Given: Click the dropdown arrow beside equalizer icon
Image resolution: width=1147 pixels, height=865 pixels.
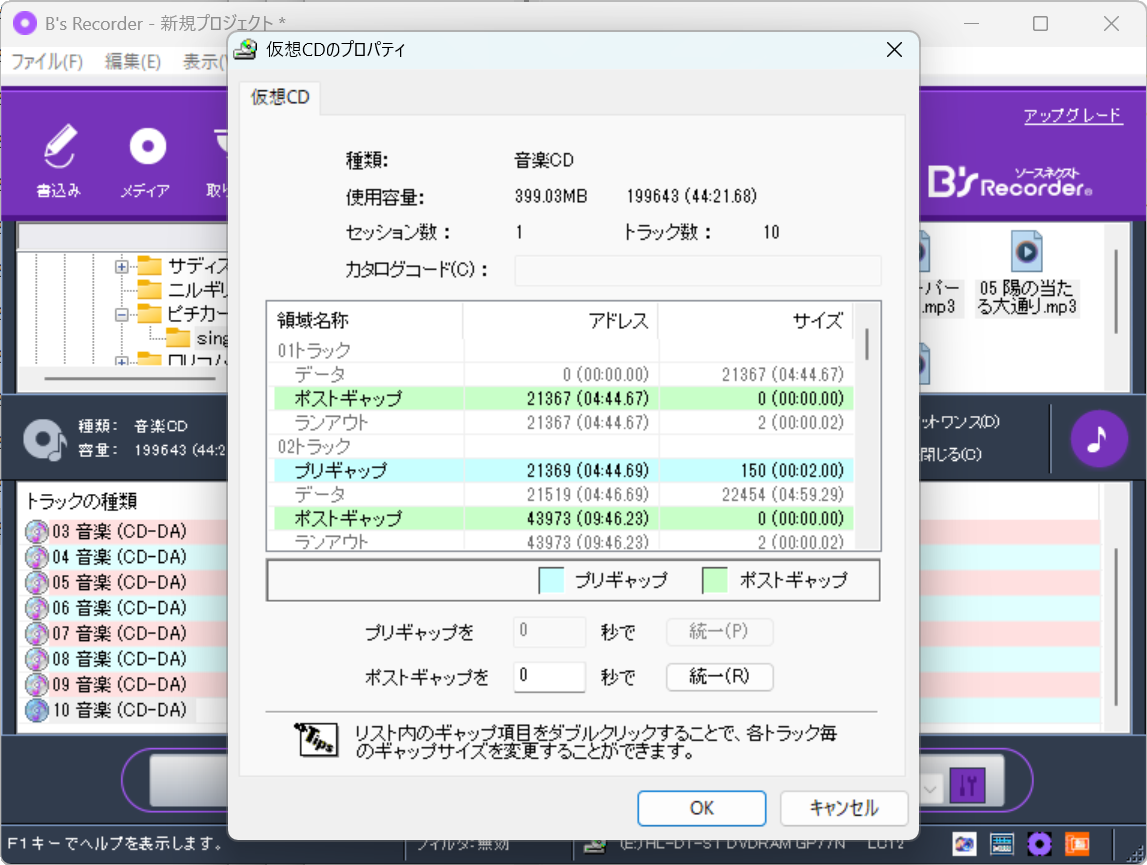Looking at the screenshot, I should pos(930,790).
